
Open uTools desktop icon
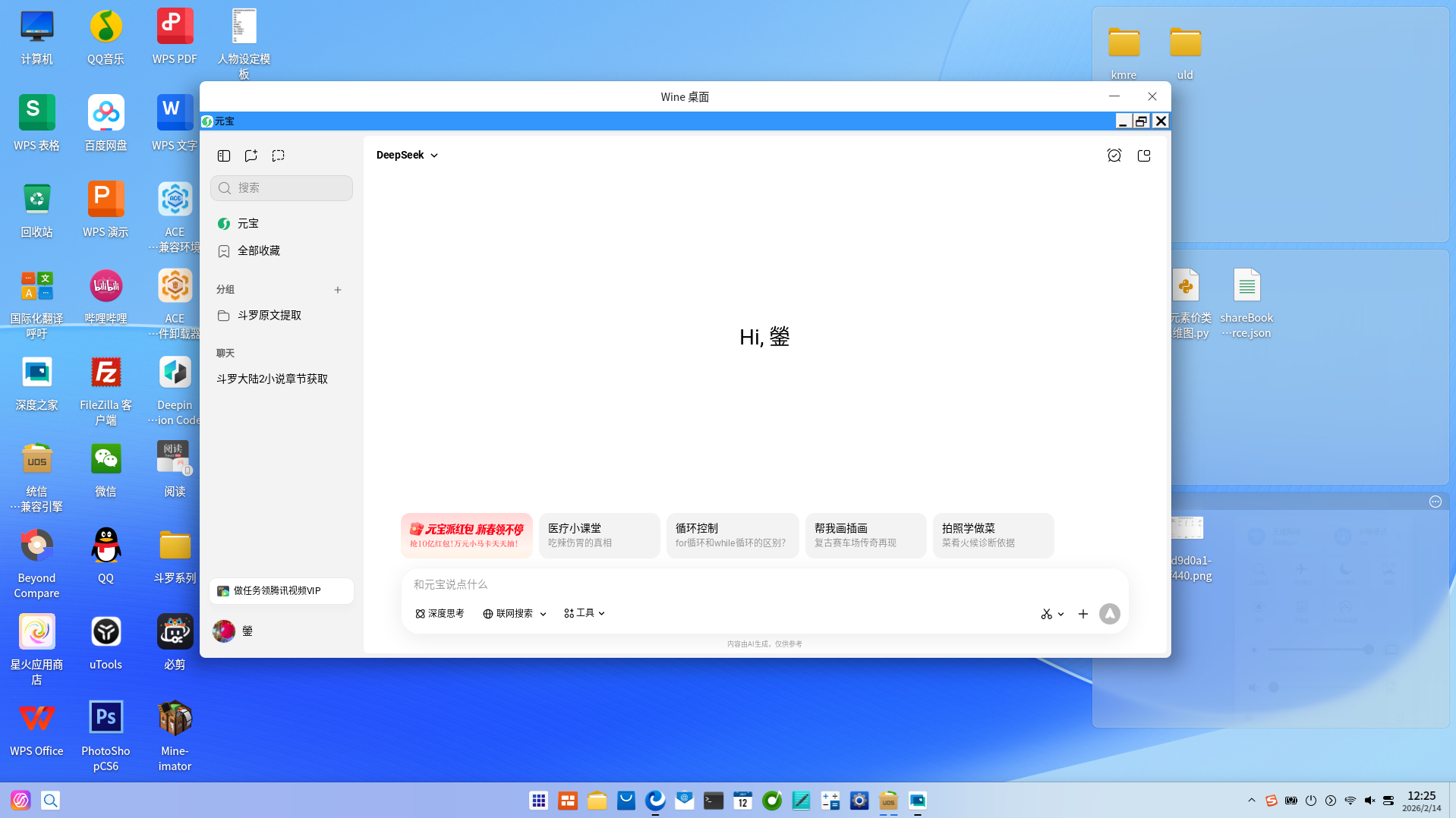click(x=106, y=643)
